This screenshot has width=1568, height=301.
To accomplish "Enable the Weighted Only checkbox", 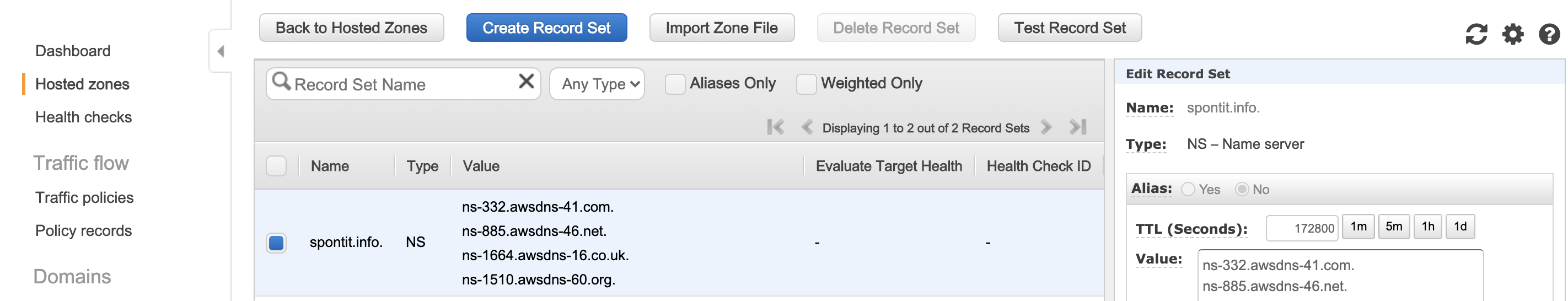I will pyautogui.click(x=806, y=84).
